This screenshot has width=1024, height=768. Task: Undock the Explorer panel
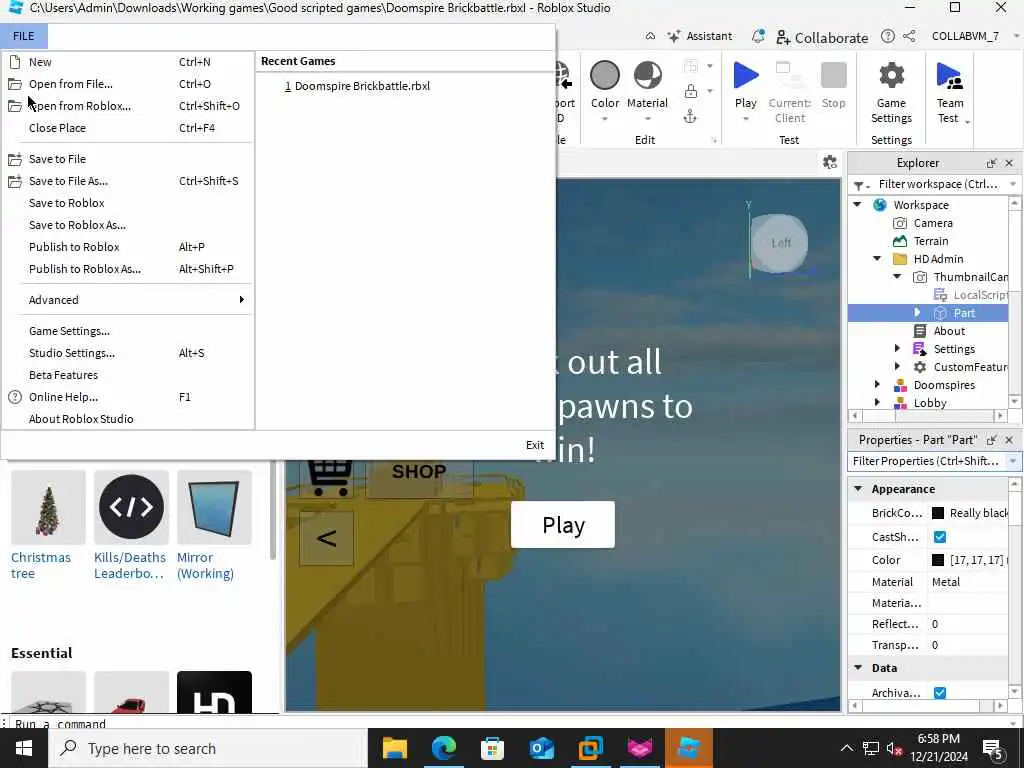tap(991, 163)
